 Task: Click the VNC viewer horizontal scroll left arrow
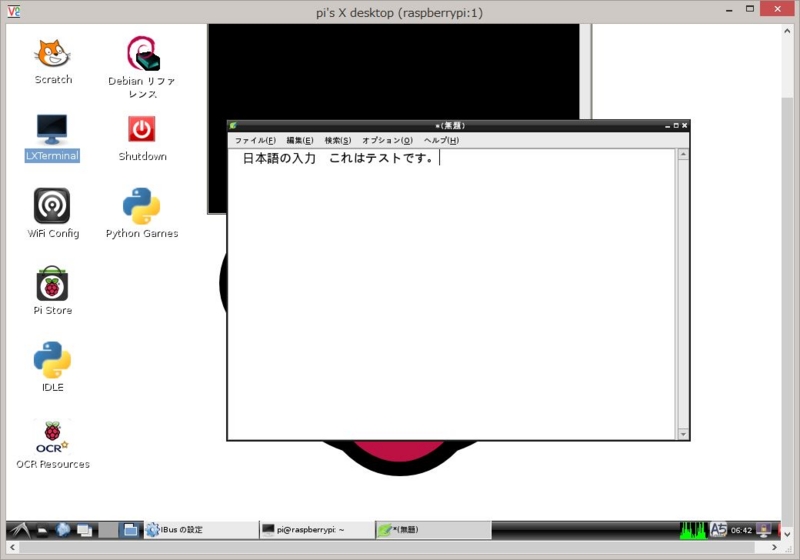tap(13, 547)
